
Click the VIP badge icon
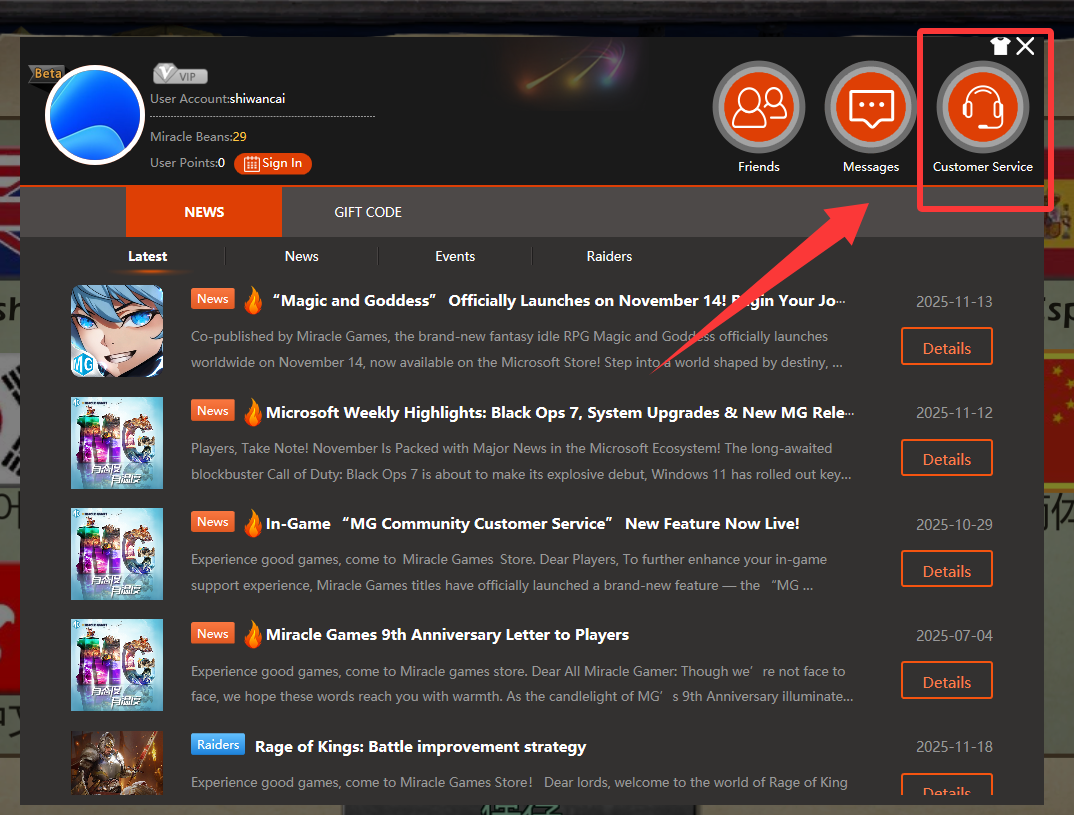click(180, 76)
